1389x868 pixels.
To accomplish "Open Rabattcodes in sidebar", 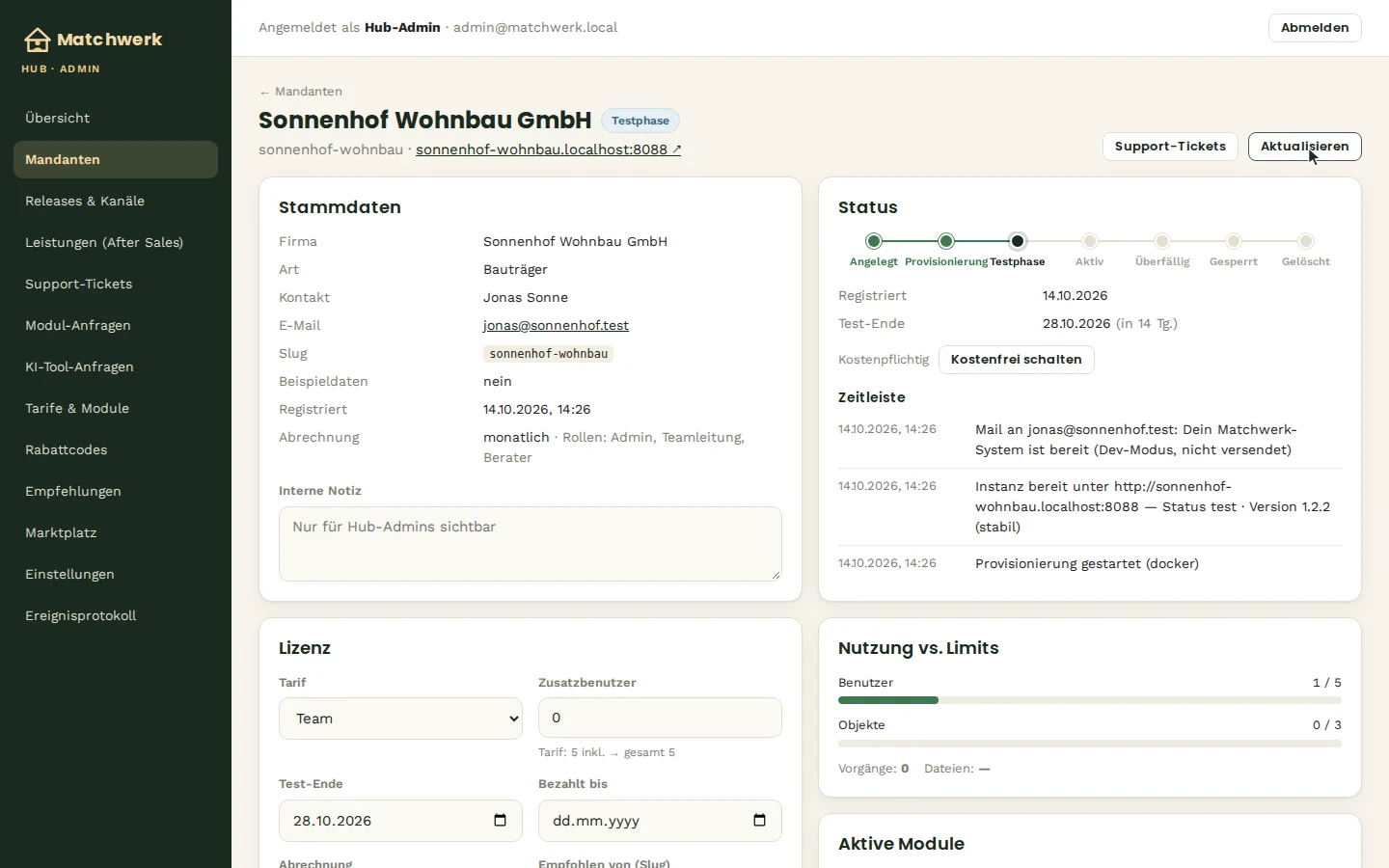I will coord(116,449).
